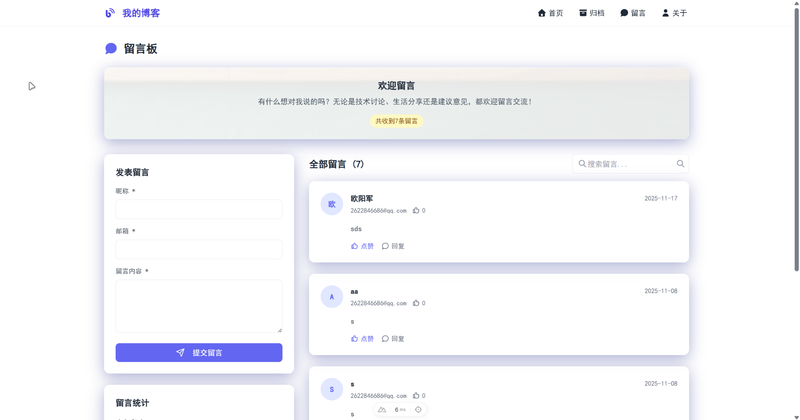Click the triangle icon in the bottom floating toolbar
The height and width of the screenshot is (420, 800).
click(x=382, y=410)
